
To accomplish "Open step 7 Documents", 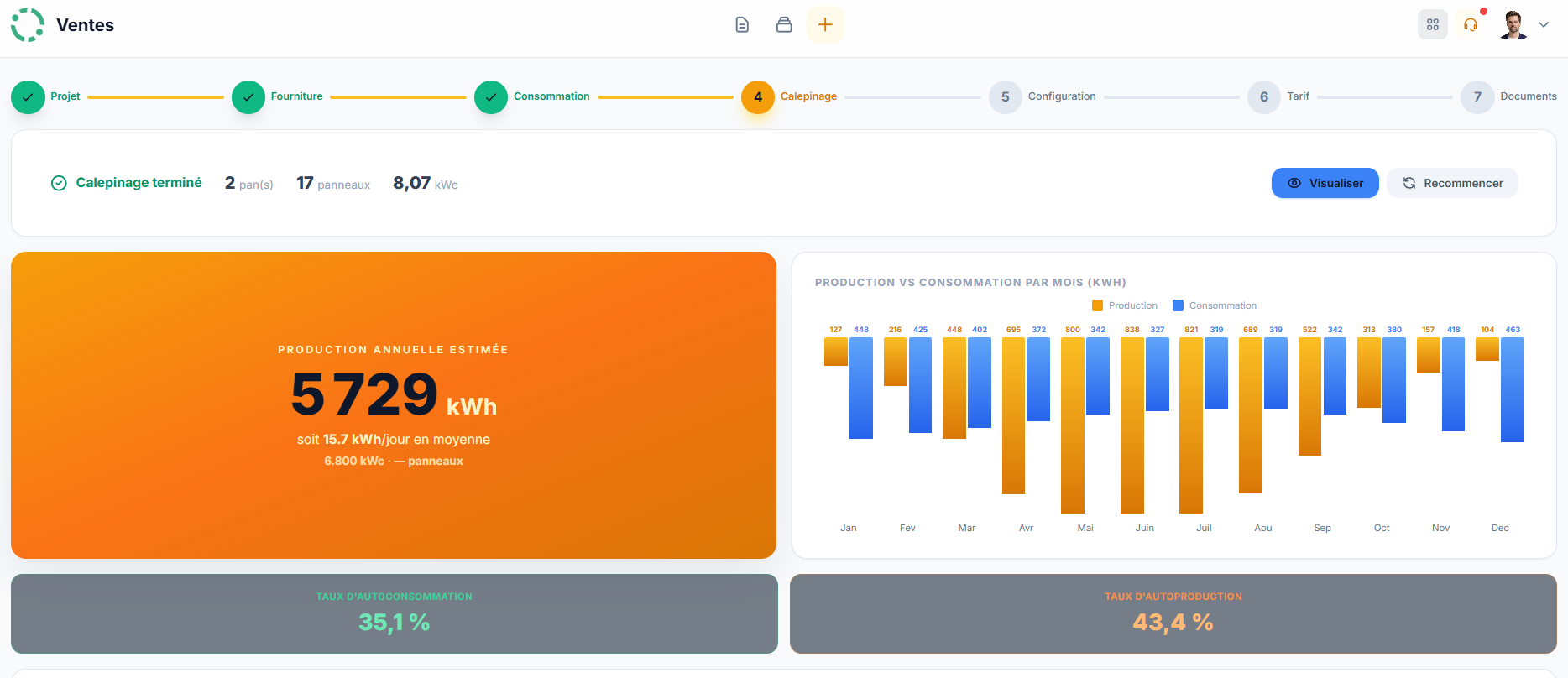I will pyautogui.click(x=1478, y=97).
